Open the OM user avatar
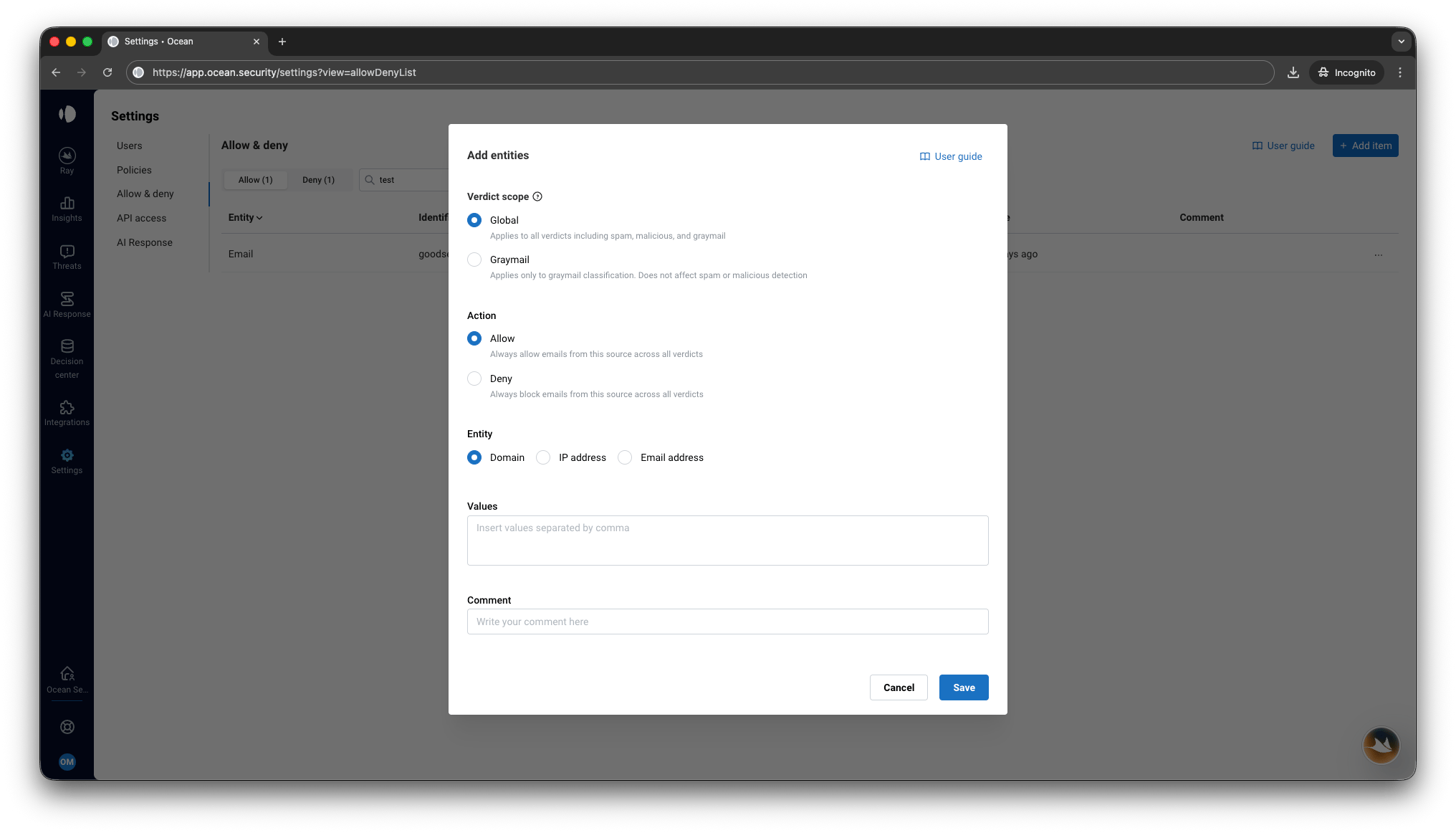 click(67, 761)
